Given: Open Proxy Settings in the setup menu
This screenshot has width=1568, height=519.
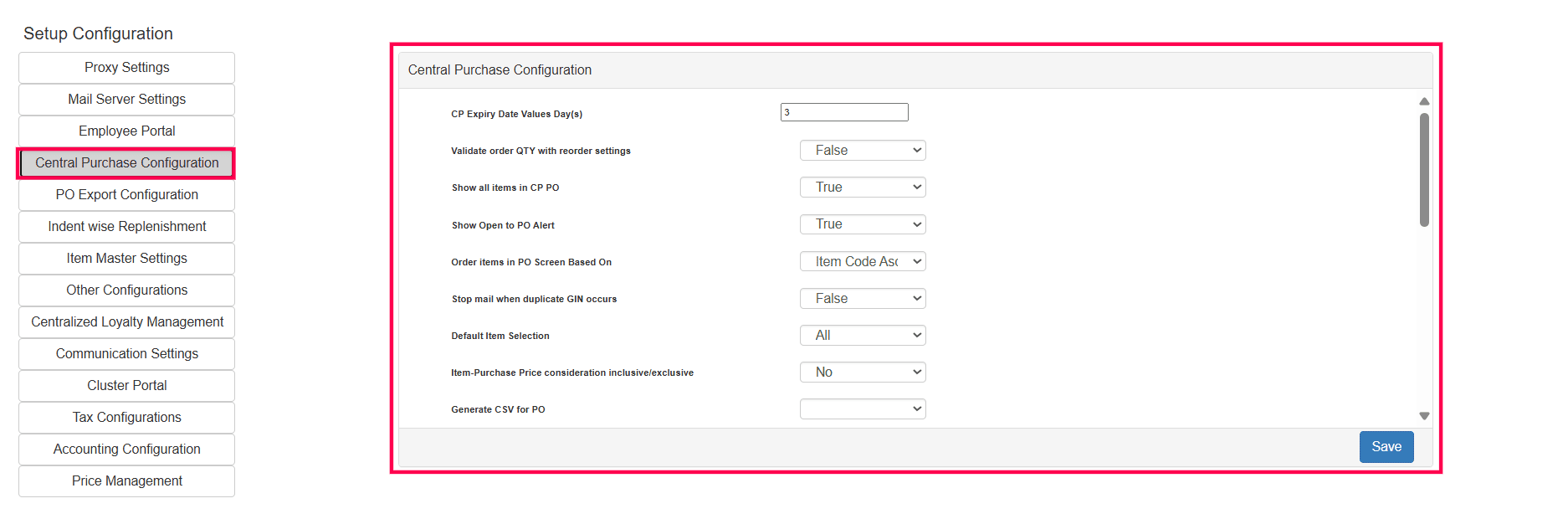Looking at the screenshot, I should pyautogui.click(x=126, y=68).
